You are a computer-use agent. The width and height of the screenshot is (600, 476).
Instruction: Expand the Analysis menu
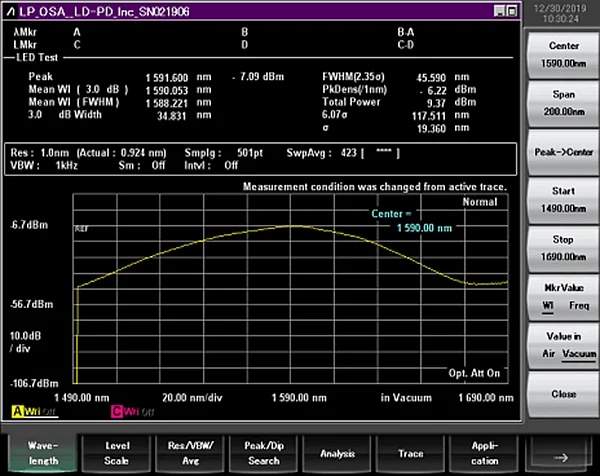(x=337, y=454)
